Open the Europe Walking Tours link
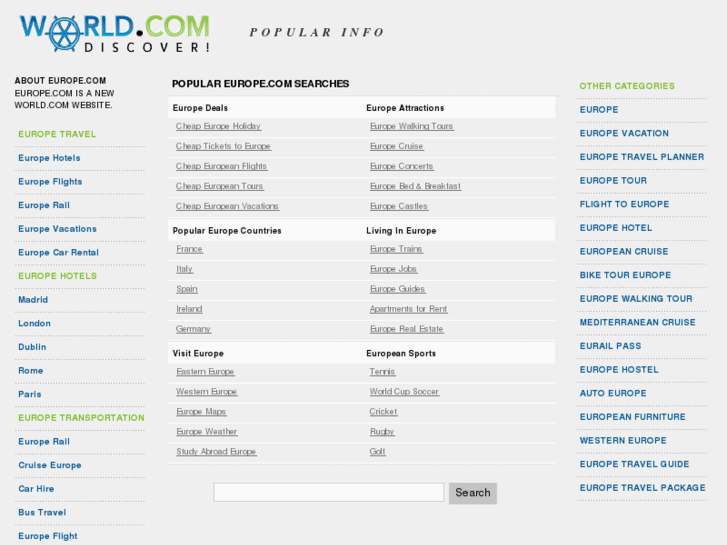 pos(412,126)
